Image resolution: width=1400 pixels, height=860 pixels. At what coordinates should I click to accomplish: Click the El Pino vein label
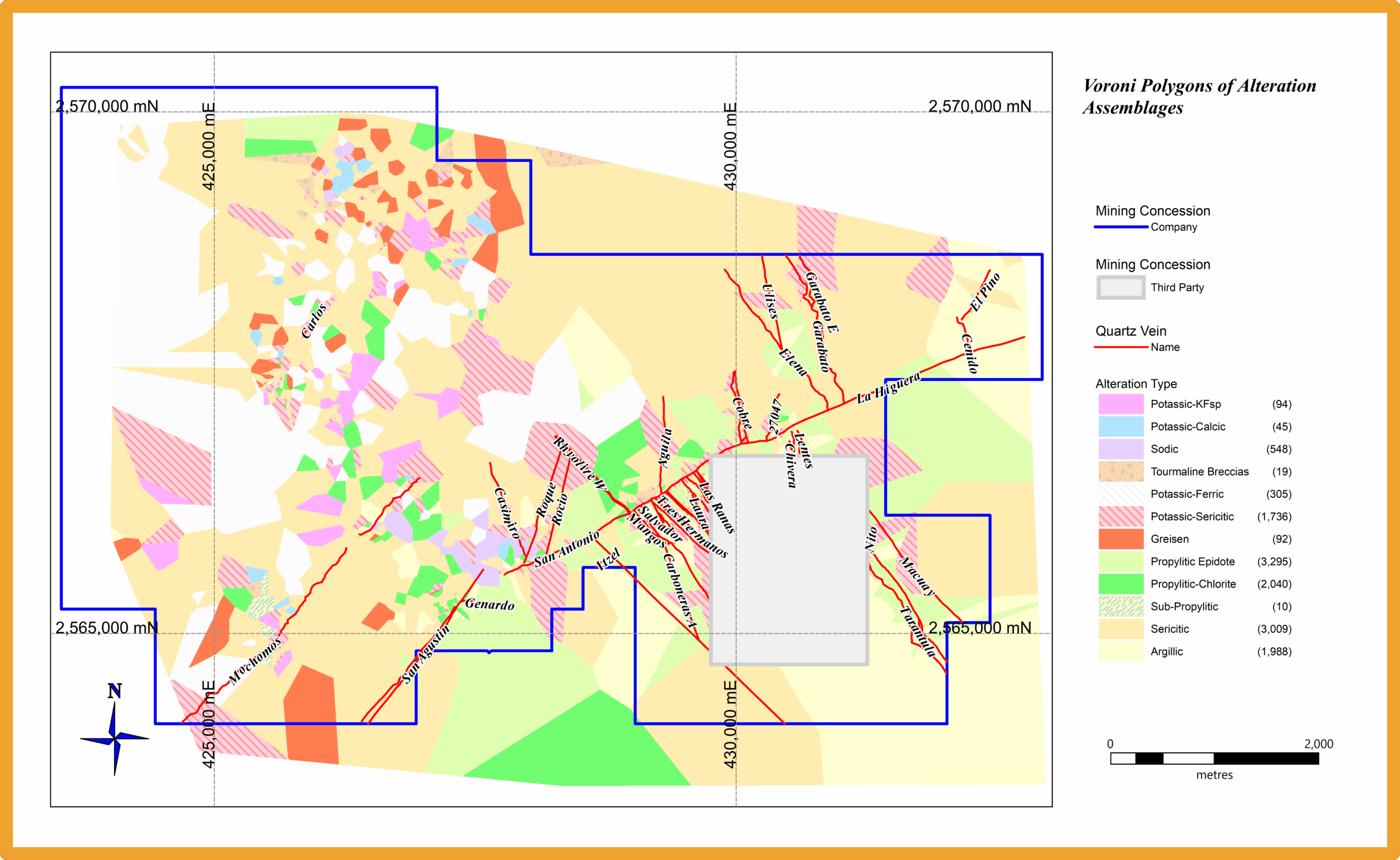(x=985, y=292)
